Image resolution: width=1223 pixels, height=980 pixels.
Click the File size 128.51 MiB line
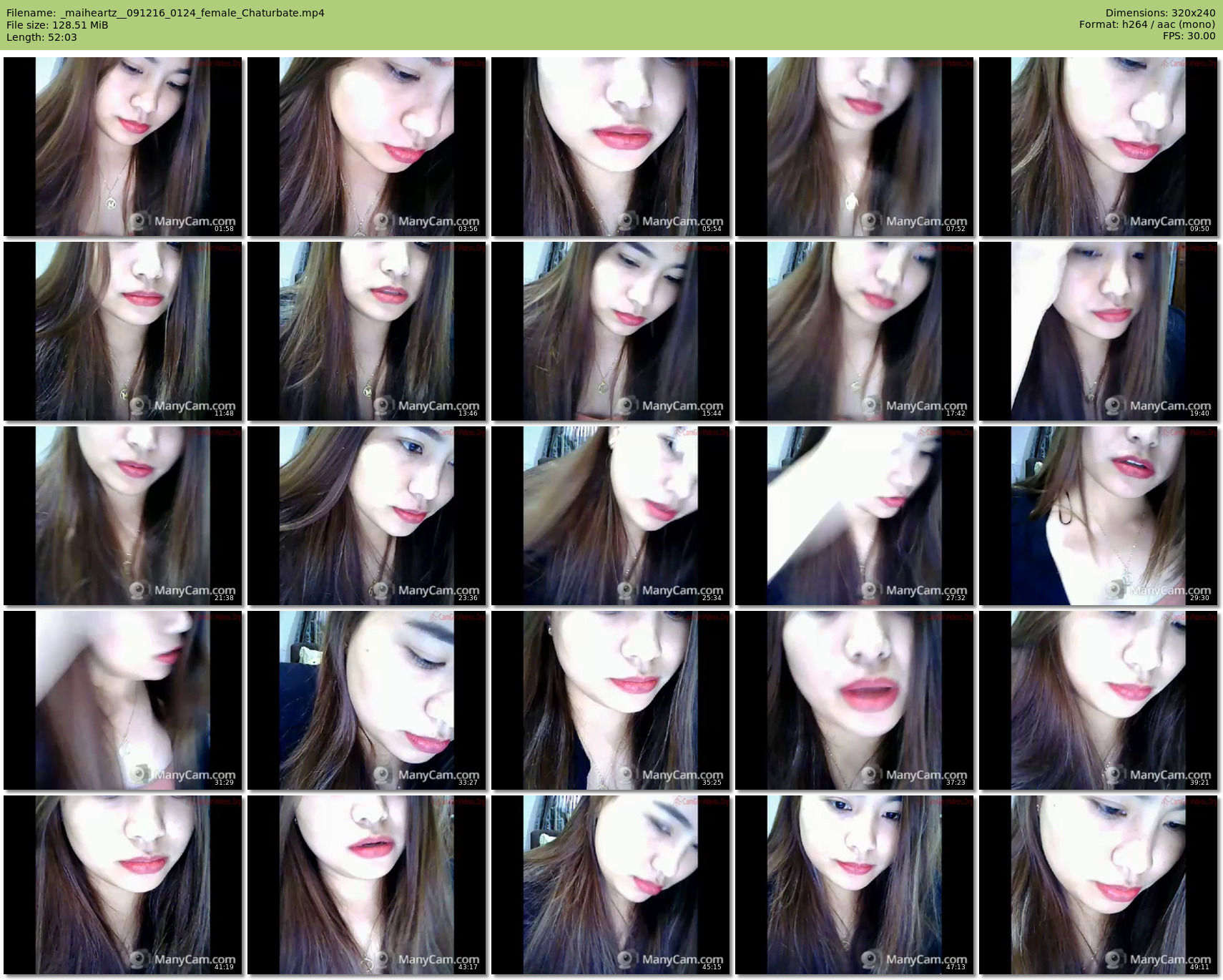(x=57, y=25)
